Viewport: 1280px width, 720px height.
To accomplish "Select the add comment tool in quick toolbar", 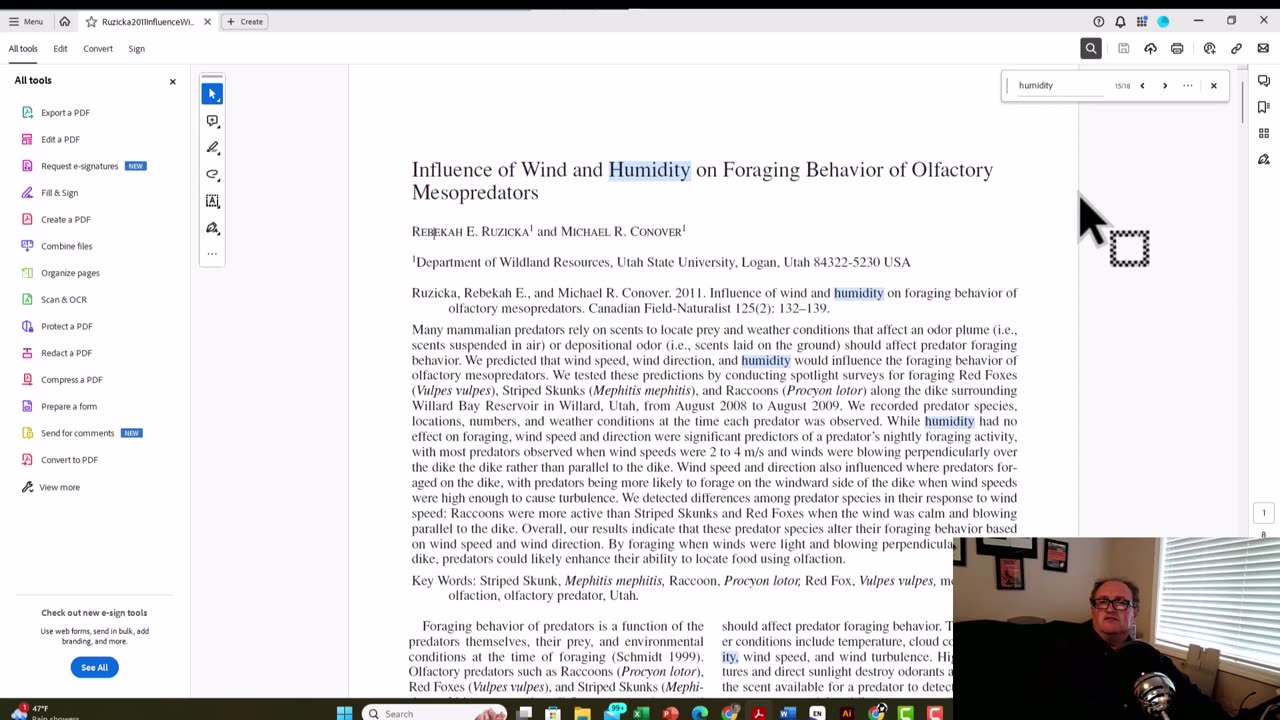I will point(212,120).
